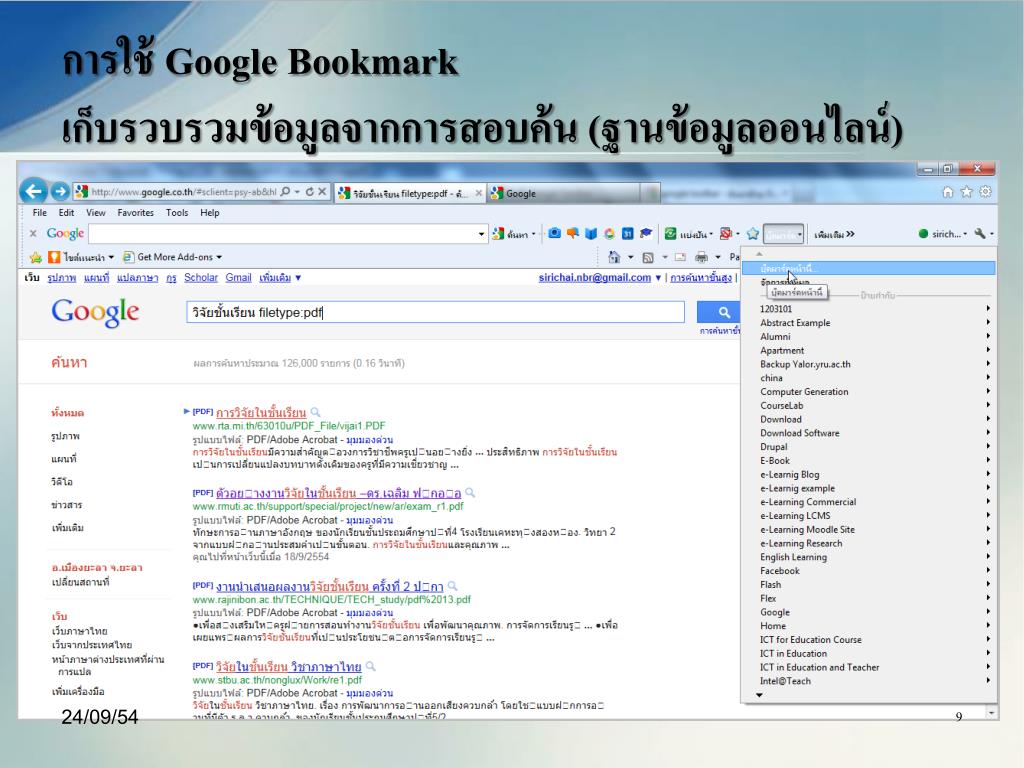Image resolution: width=1024 pixels, height=768 pixels.
Task: Select highlighted bookmark-this-page menu item
Action: [x=869, y=268]
